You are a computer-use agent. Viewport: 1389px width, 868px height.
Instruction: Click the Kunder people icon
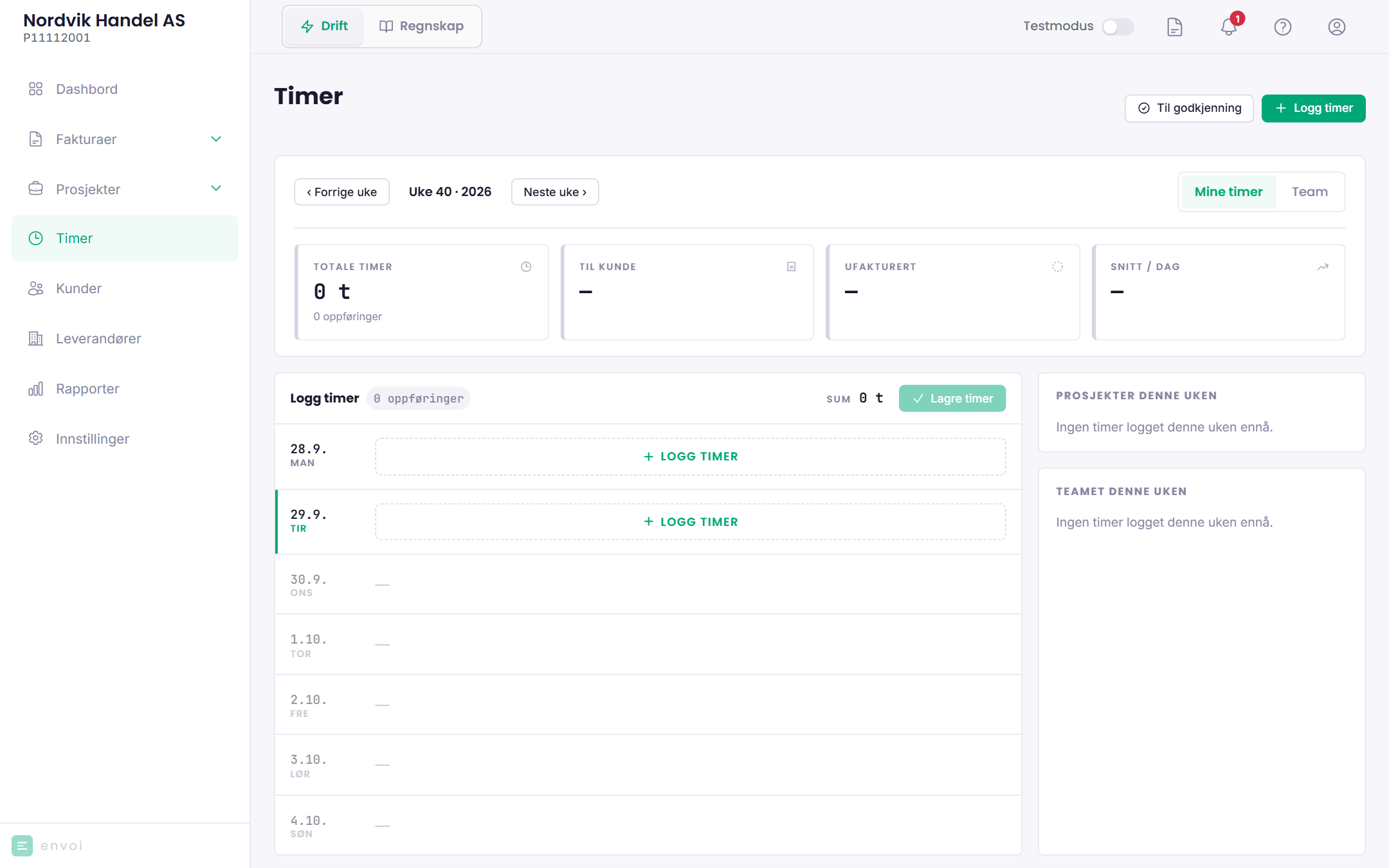coord(36,288)
